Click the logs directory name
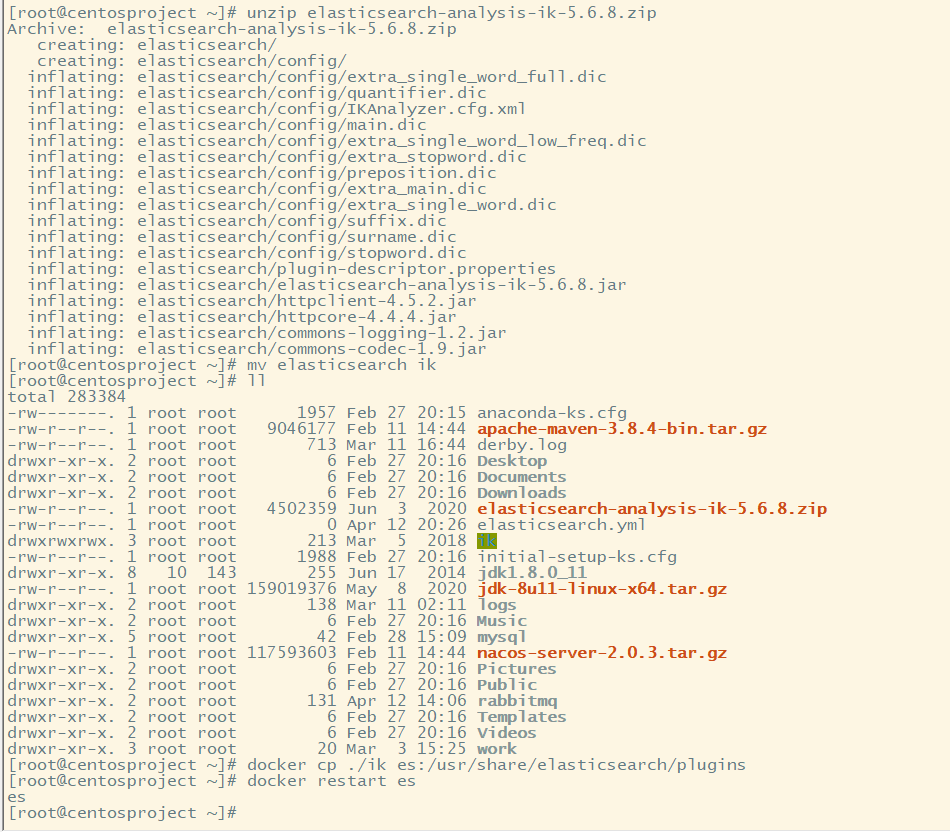Viewport: 950px width, 832px height. (497, 605)
